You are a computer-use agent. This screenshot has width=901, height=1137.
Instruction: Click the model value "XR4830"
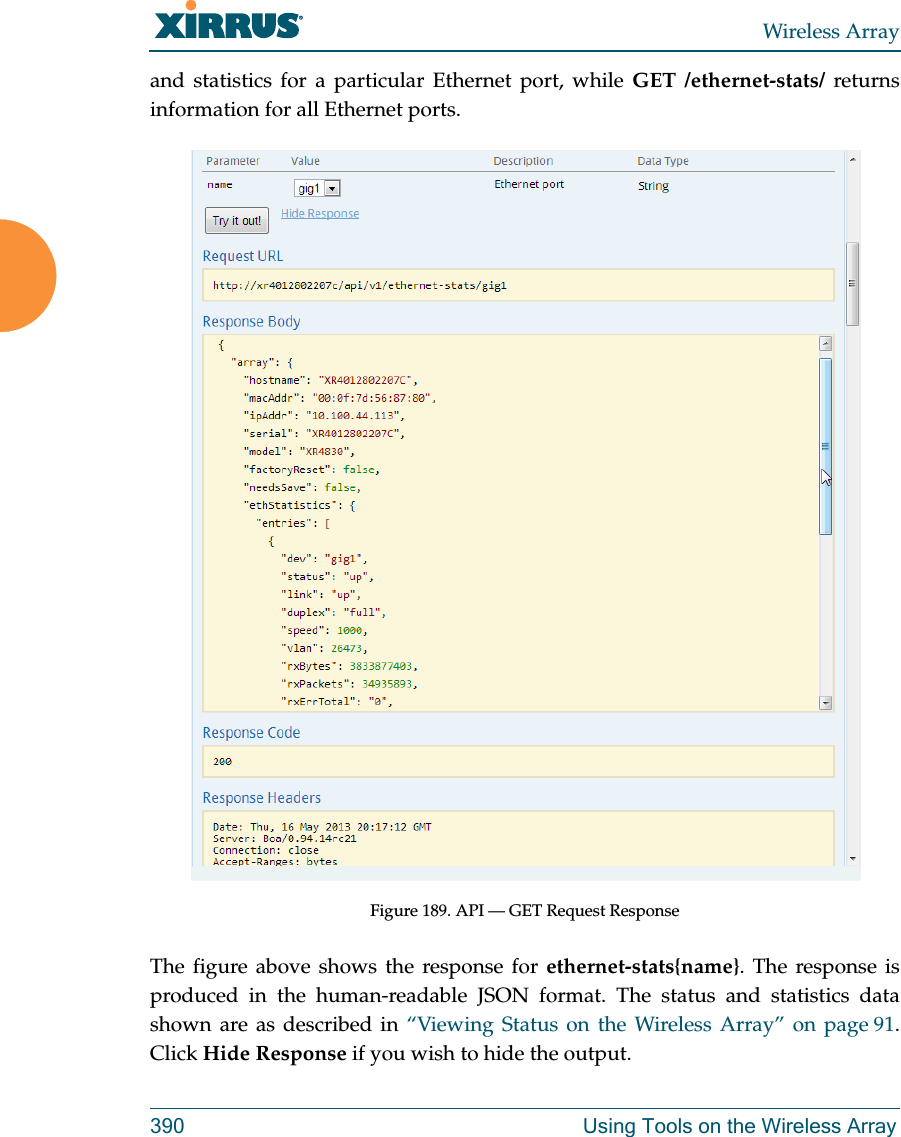click(324, 451)
